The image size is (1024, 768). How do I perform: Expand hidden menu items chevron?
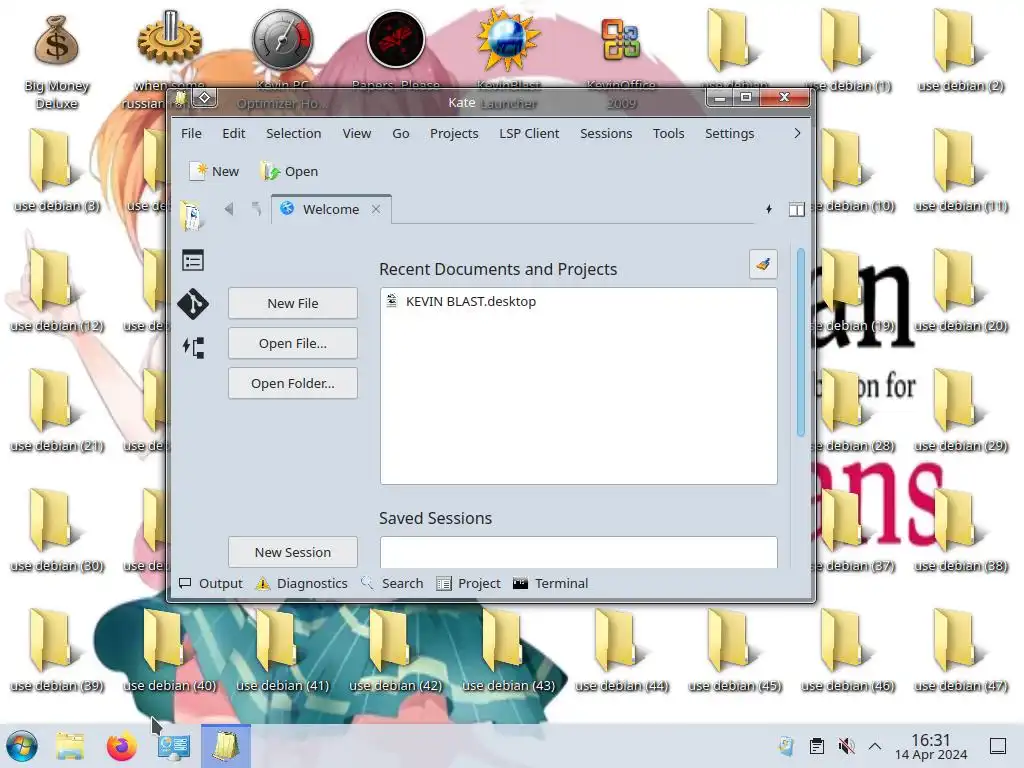click(797, 133)
